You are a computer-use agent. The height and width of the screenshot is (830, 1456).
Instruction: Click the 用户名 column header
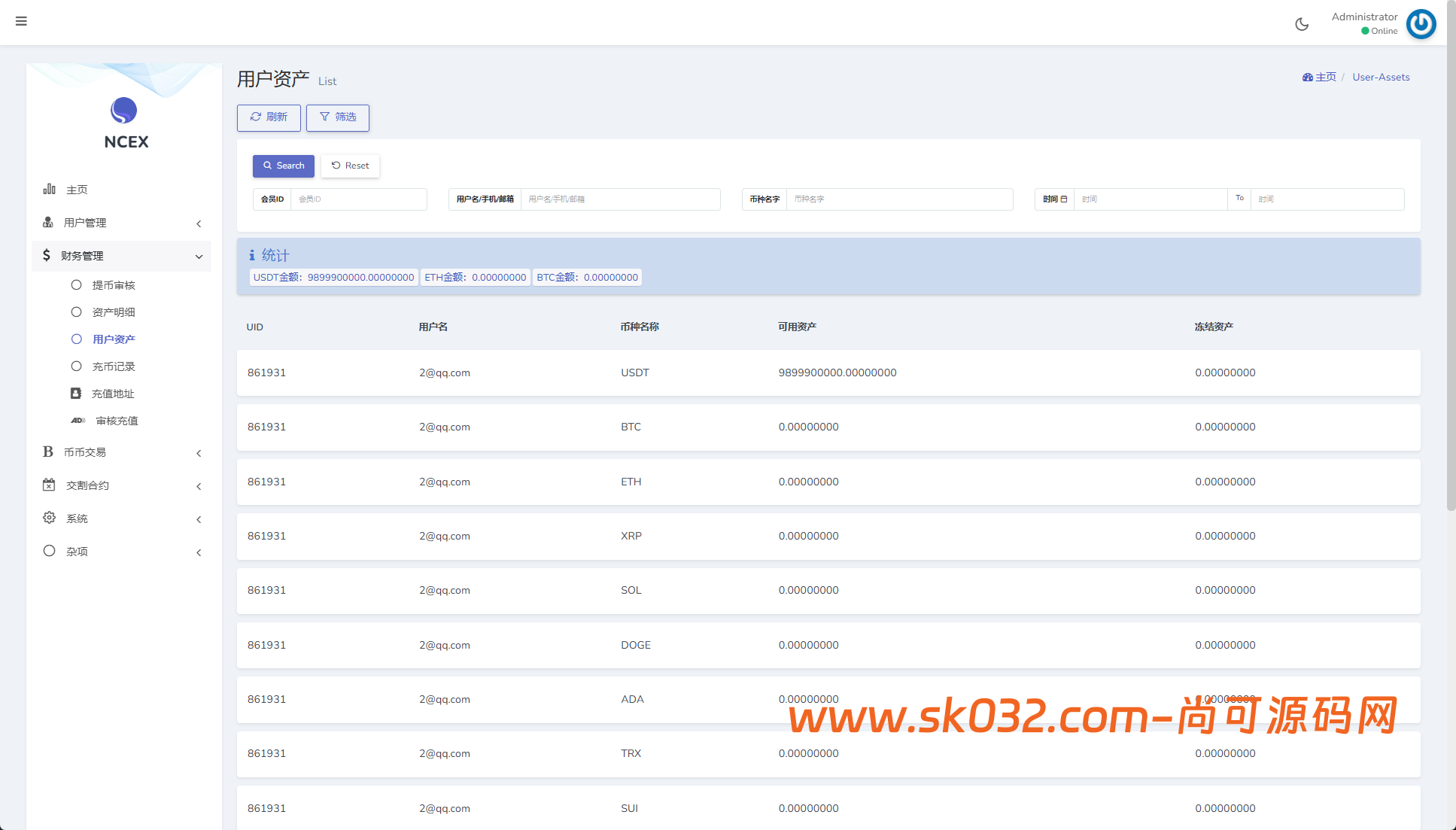[433, 327]
